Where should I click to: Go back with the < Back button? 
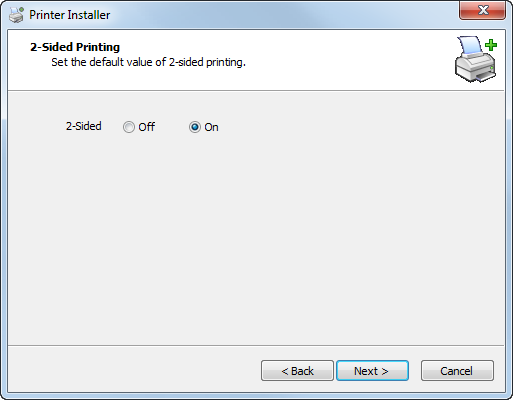[x=297, y=371]
